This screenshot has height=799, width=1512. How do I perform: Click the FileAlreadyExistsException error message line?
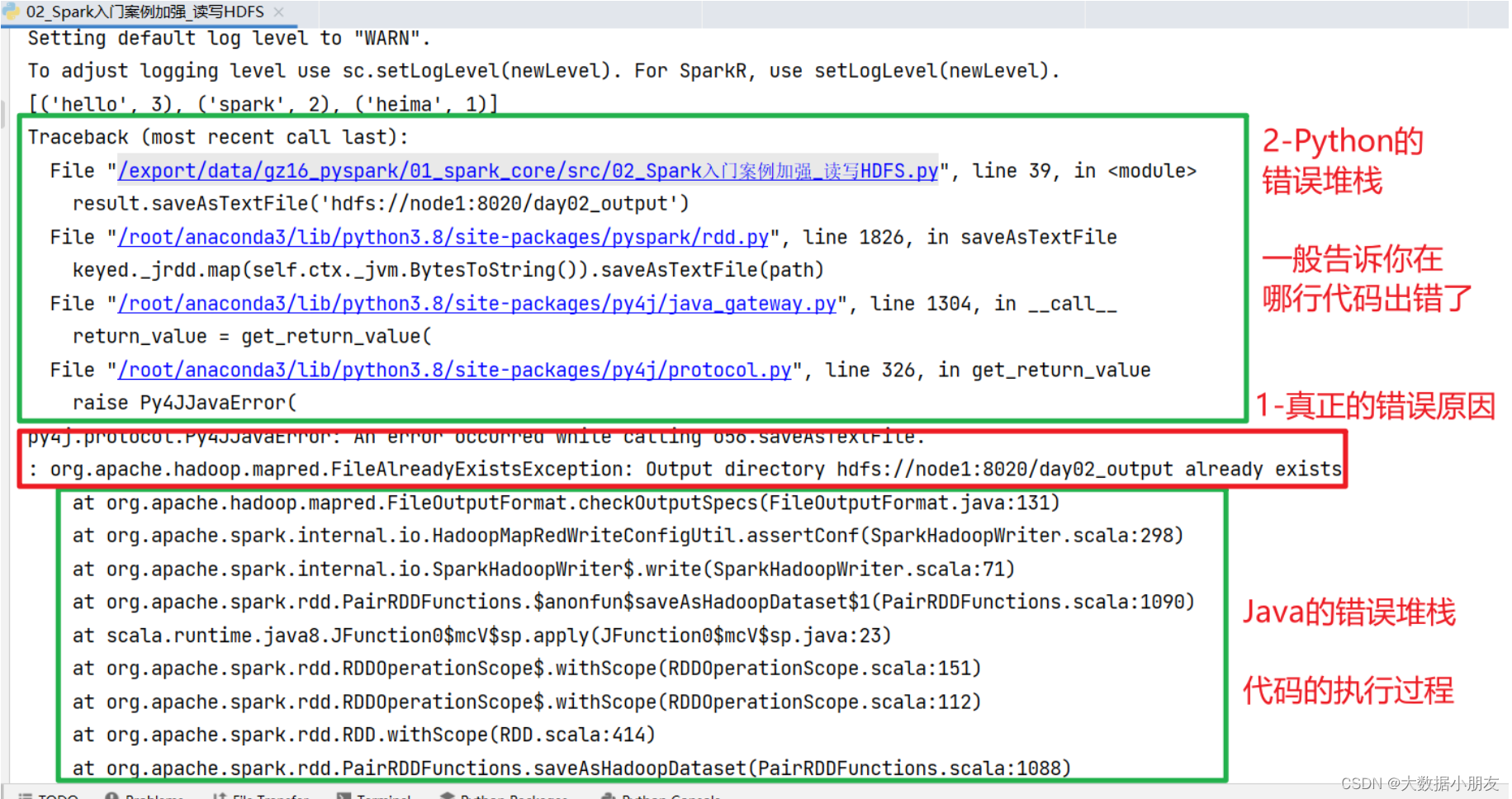pos(685,470)
